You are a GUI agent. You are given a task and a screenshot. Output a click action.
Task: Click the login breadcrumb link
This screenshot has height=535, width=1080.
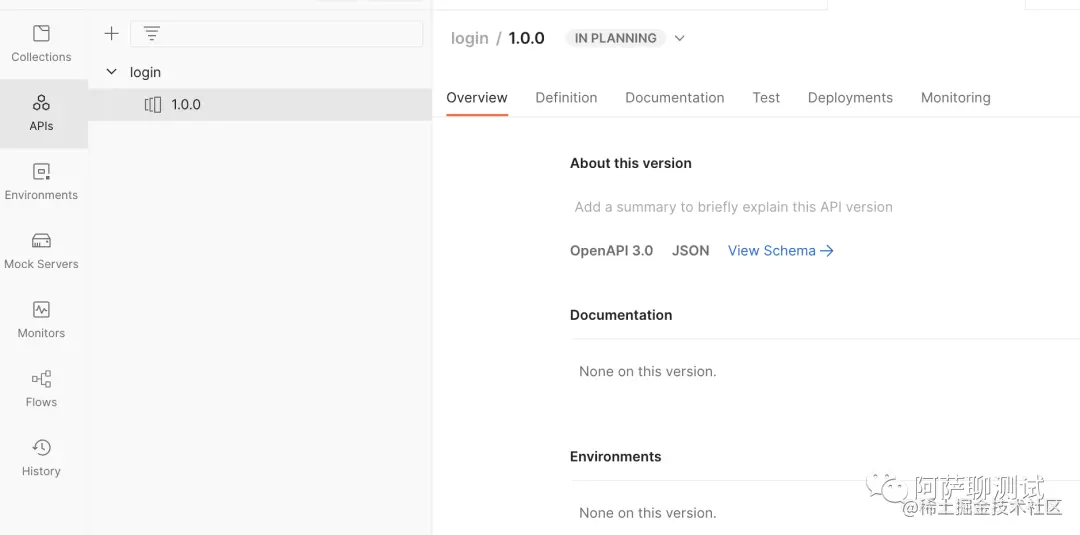pos(469,38)
